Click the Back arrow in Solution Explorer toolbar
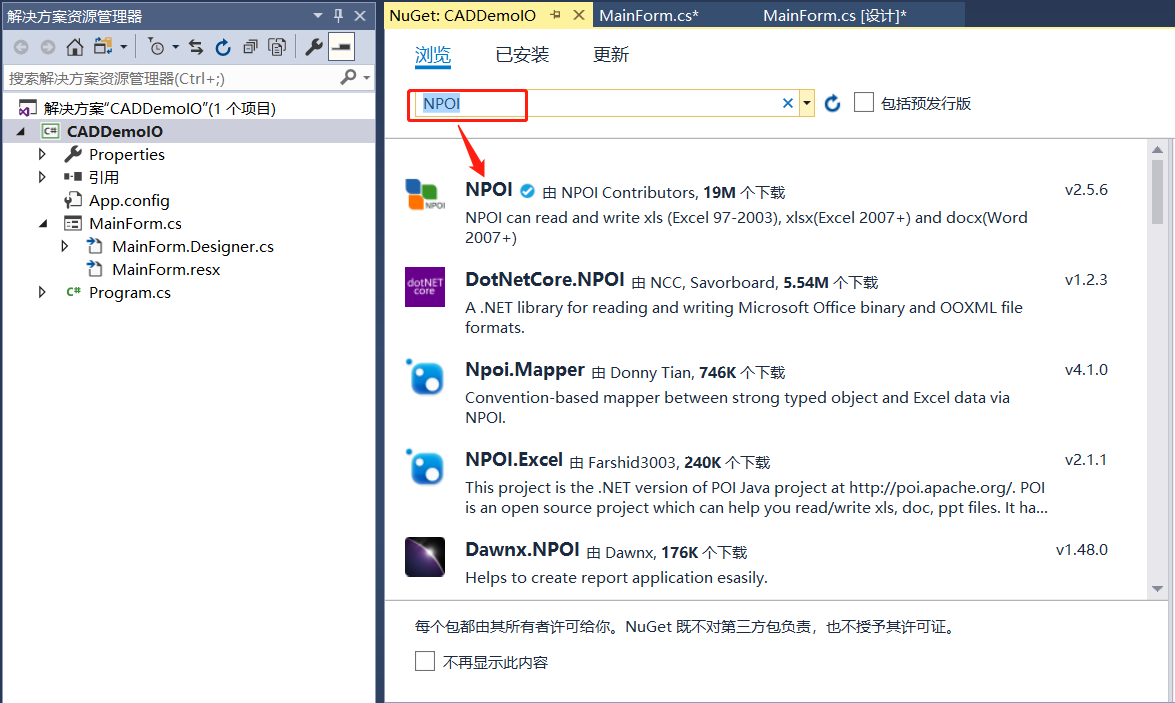The height and width of the screenshot is (703, 1175). (21, 47)
